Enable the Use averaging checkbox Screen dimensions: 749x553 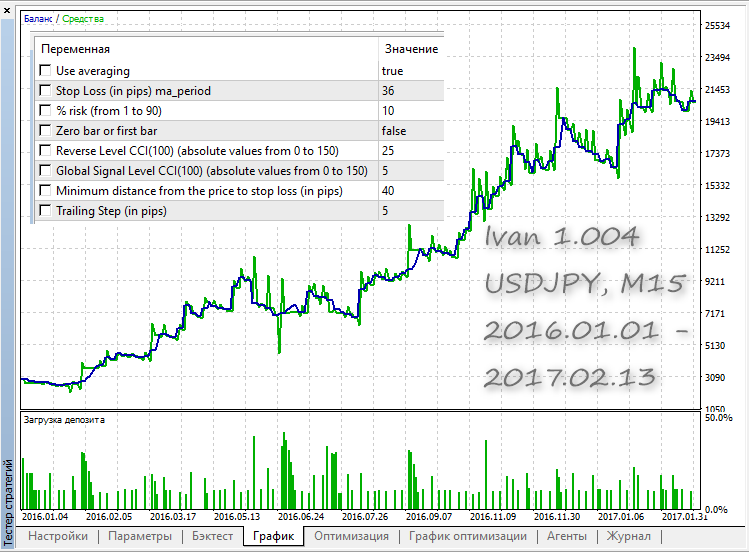[x=45, y=71]
